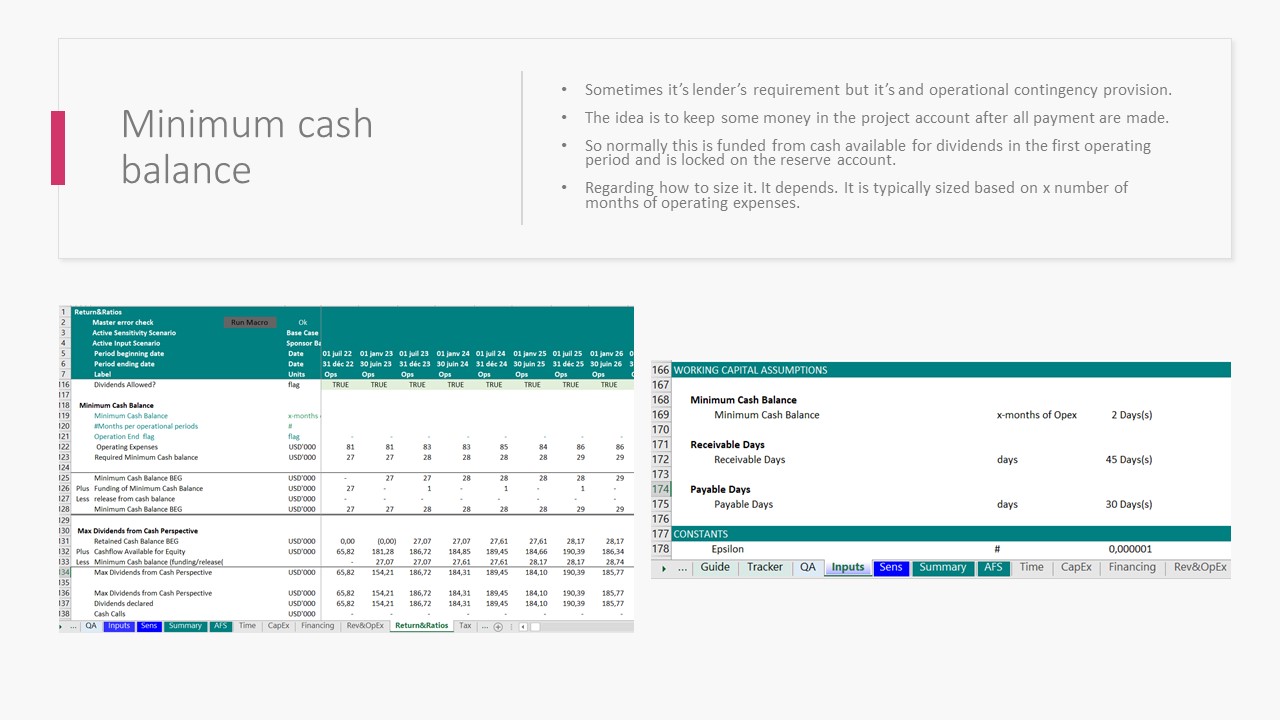Select Summary tab in working capital spreadsheet

coord(943,567)
